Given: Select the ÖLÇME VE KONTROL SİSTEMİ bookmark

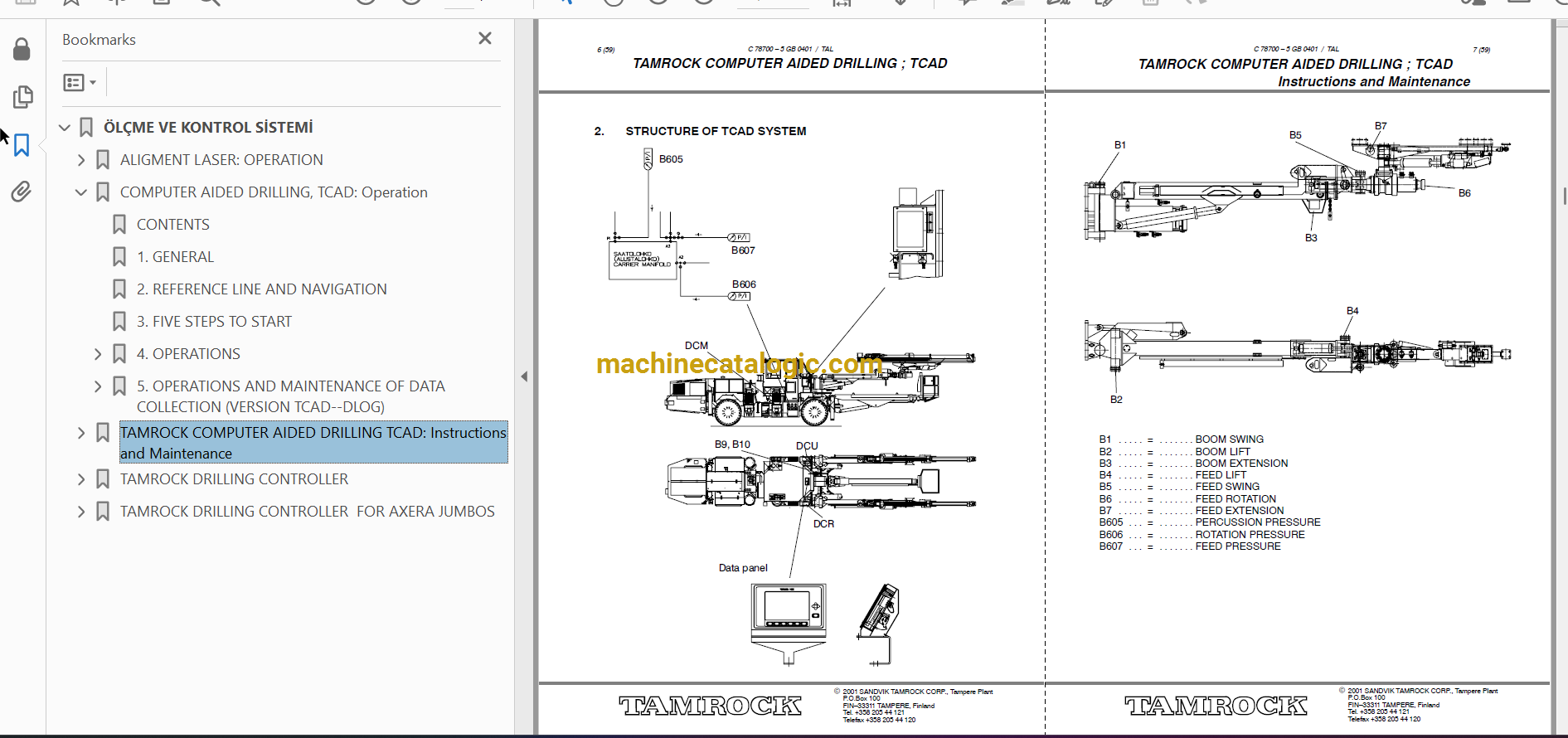Looking at the screenshot, I should [208, 128].
